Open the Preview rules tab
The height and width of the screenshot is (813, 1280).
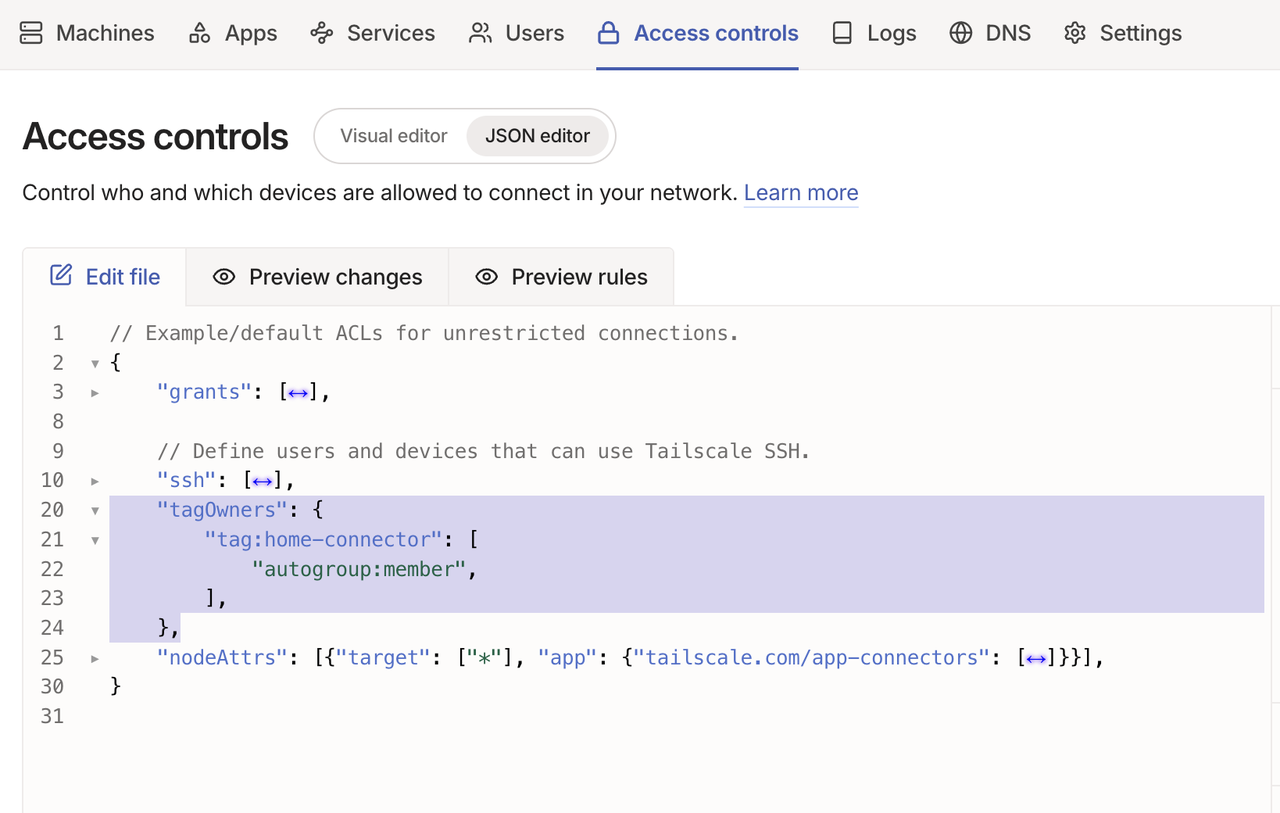[561, 277]
